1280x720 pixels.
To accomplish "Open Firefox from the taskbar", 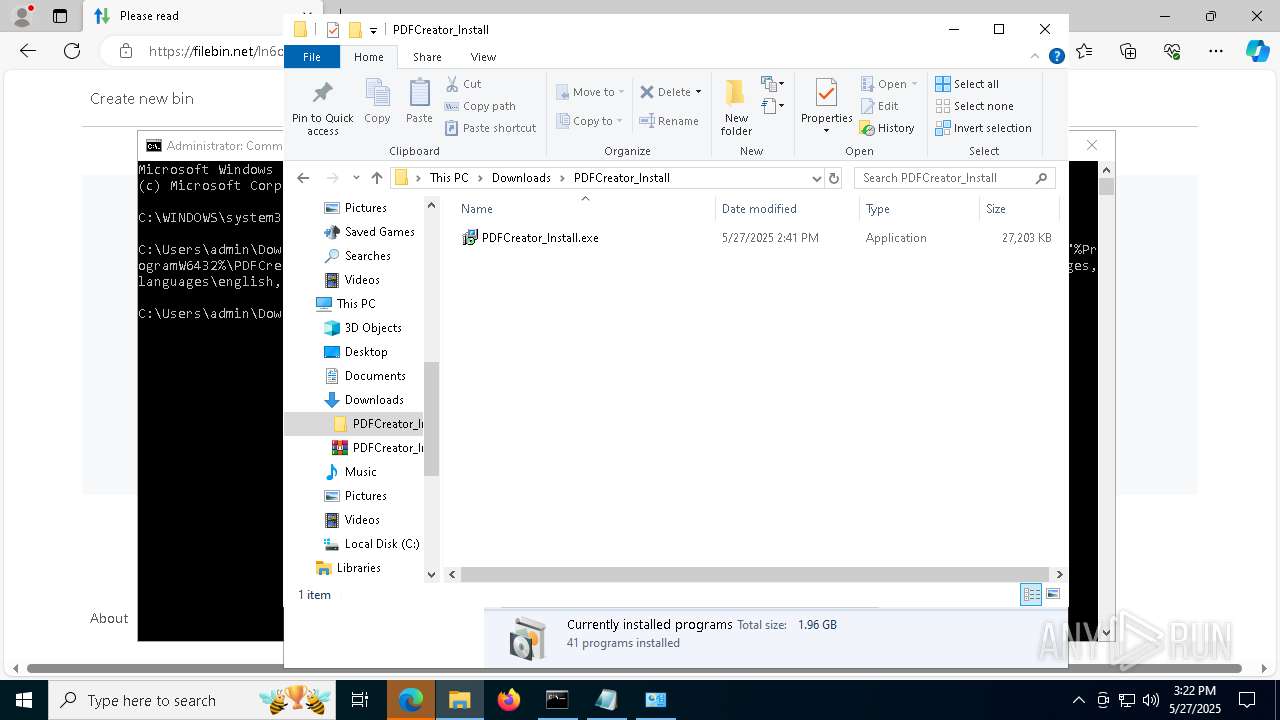I will [x=509, y=700].
